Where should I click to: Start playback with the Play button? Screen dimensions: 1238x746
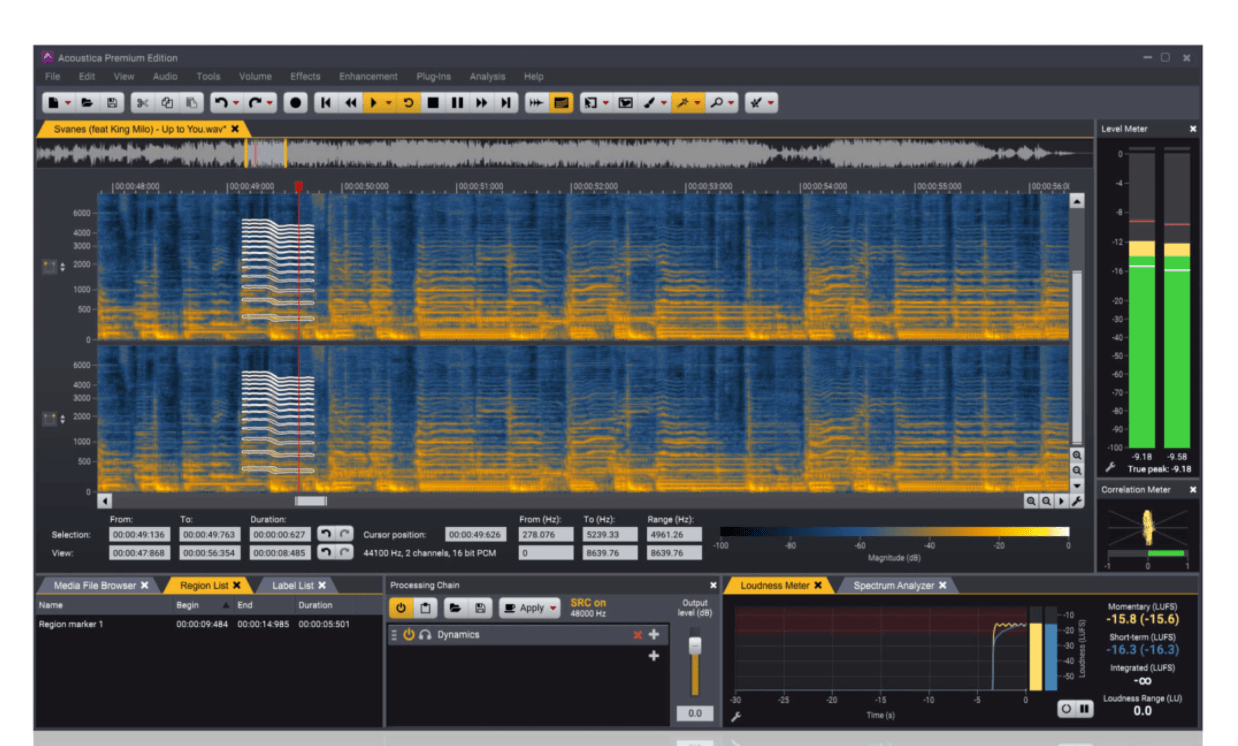374,102
